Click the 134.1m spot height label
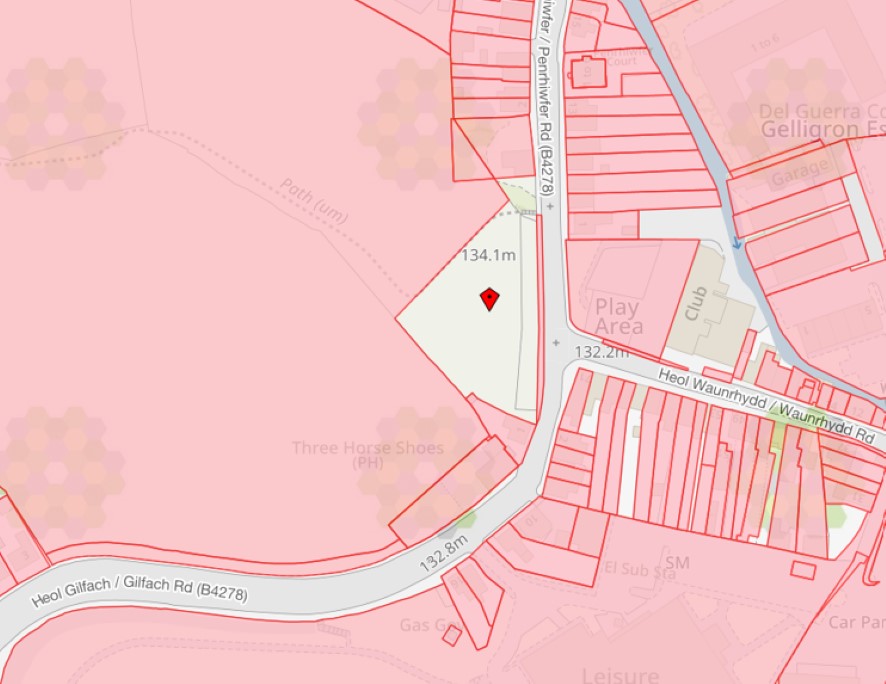 (x=489, y=255)
